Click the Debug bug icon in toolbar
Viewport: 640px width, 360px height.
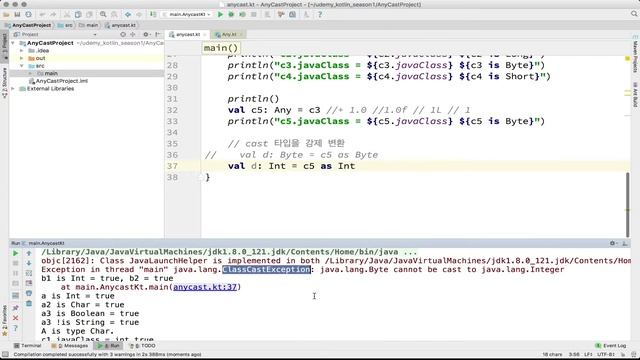coord(231,15)
